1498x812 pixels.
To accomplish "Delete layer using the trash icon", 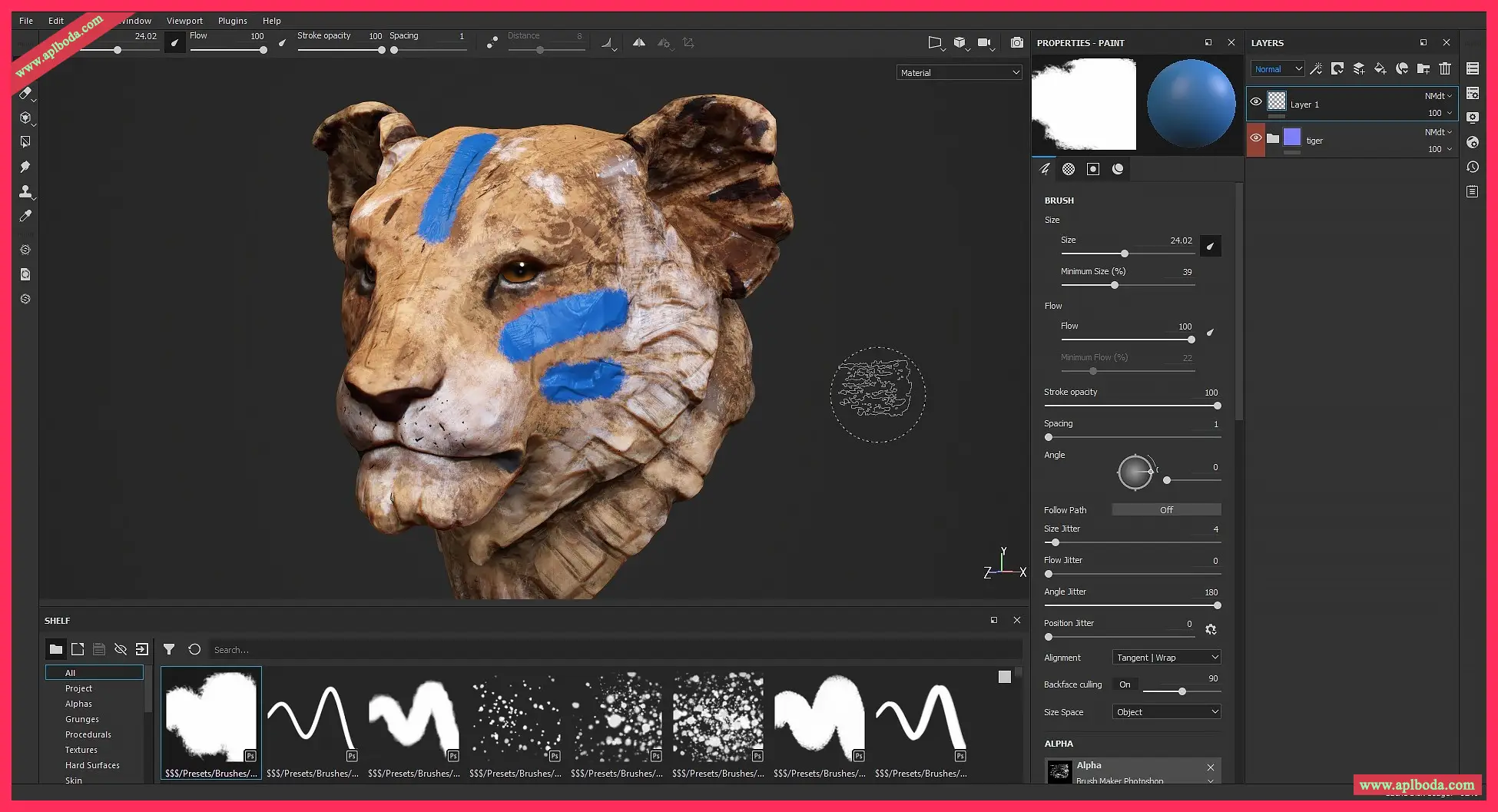I will coord(1445,69).
